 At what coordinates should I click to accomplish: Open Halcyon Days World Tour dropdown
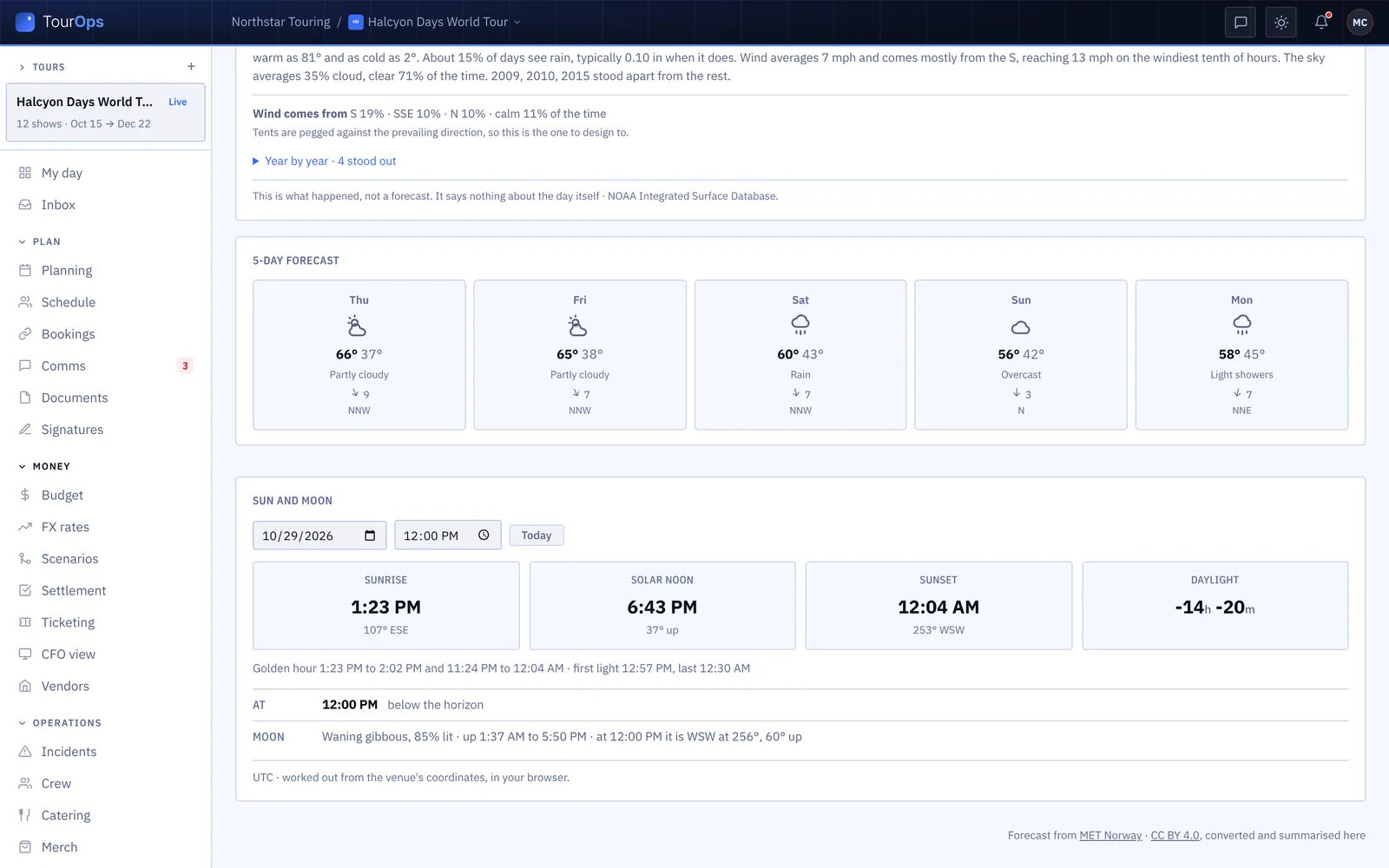coord(435,23)
